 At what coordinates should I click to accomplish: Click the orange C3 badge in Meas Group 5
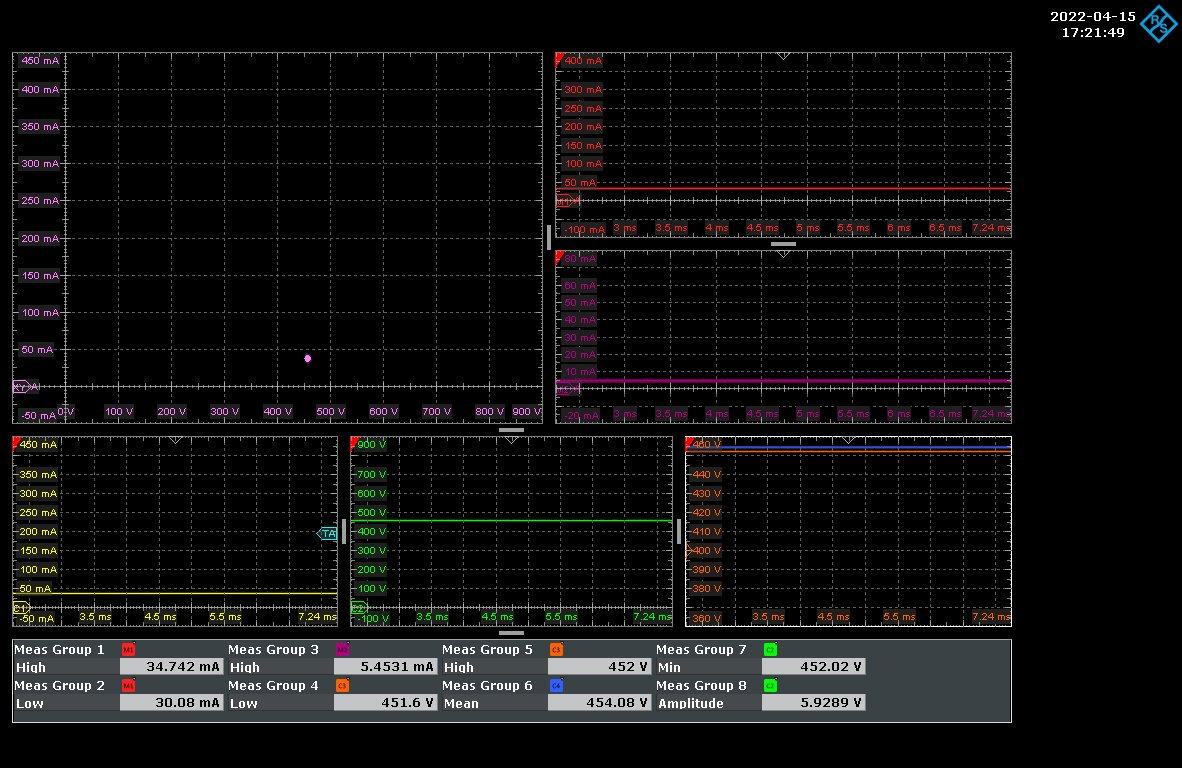coord(556,649)
